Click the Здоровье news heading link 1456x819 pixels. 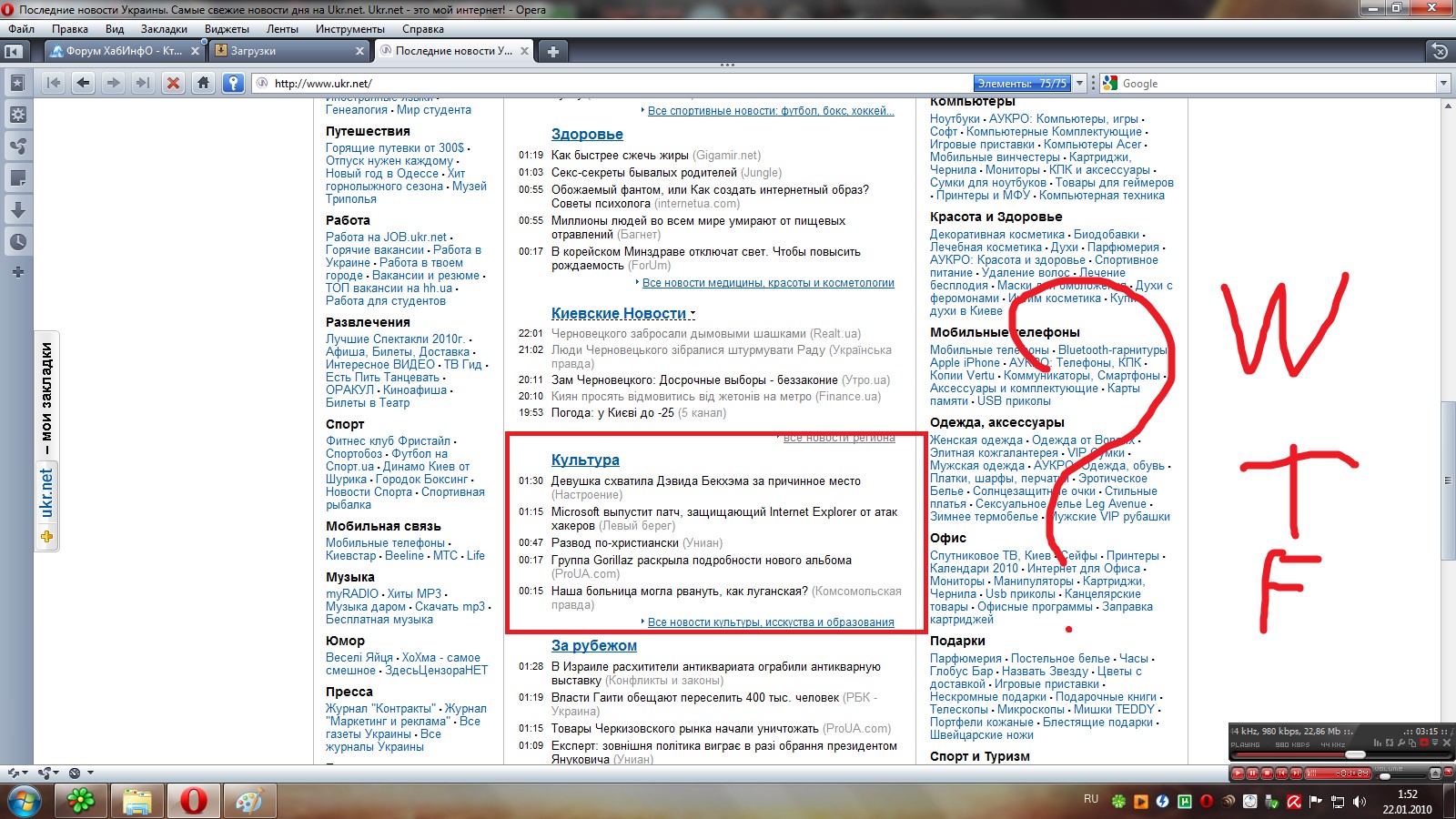pyautogui.click(x=587, y=135)
